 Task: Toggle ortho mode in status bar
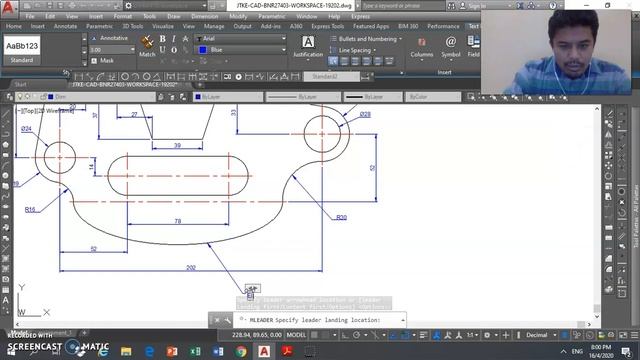tap(345, 335)
